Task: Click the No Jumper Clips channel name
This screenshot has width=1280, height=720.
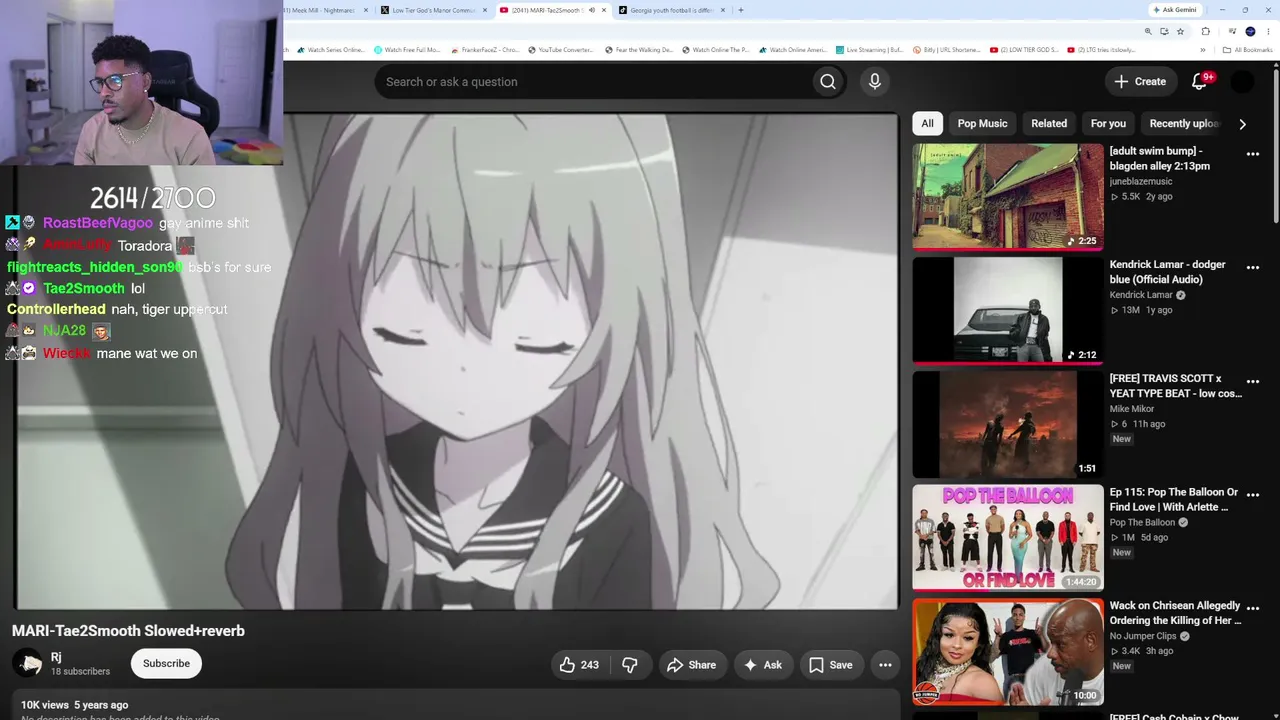Action: tap(1143, 636)
